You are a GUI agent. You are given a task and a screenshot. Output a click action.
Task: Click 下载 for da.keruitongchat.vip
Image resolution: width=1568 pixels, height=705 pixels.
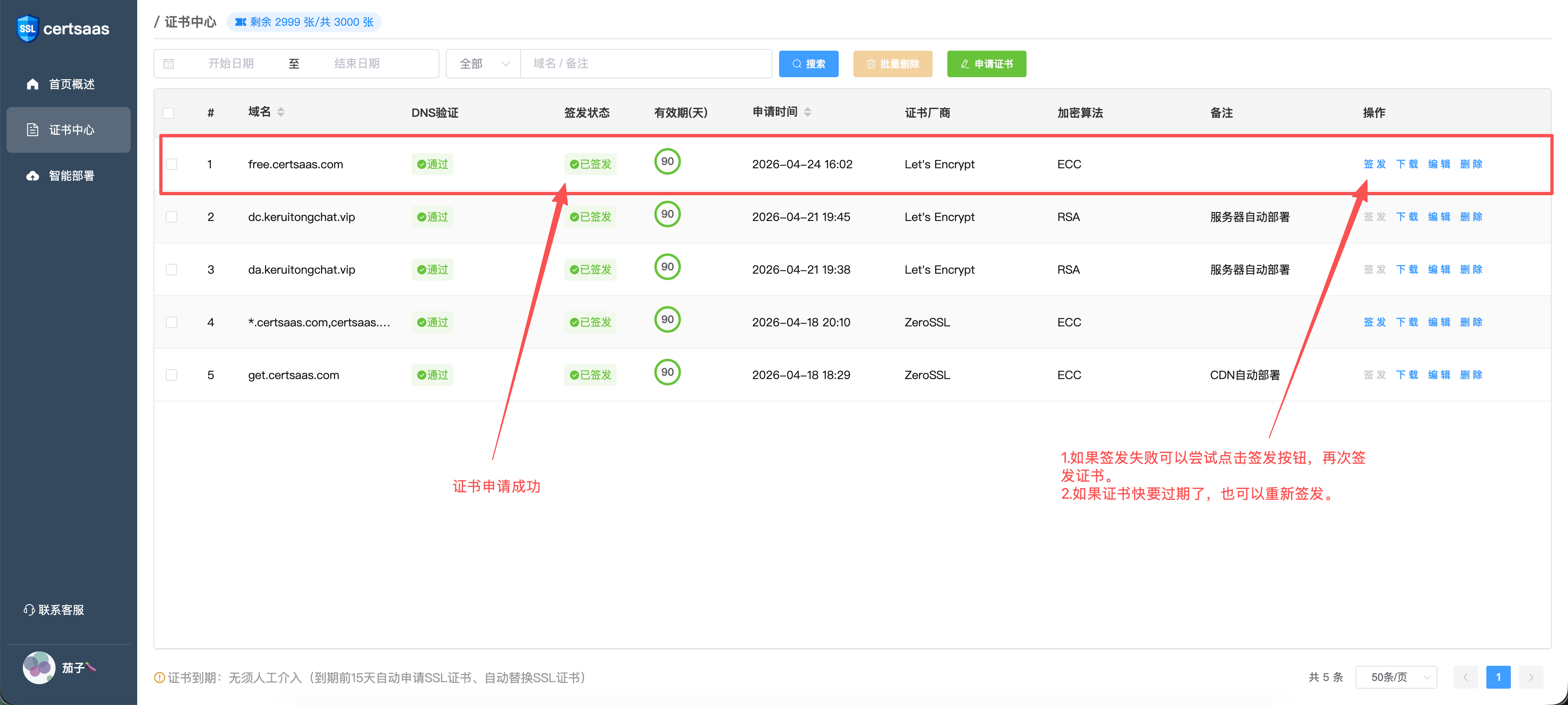coord(1407,269)
